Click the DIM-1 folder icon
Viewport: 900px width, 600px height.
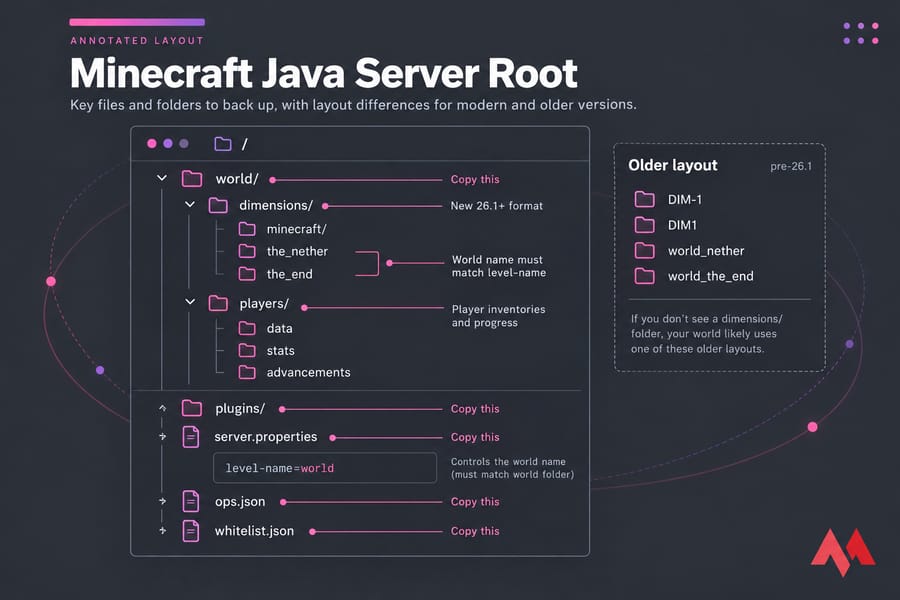[x=645, y=199]
